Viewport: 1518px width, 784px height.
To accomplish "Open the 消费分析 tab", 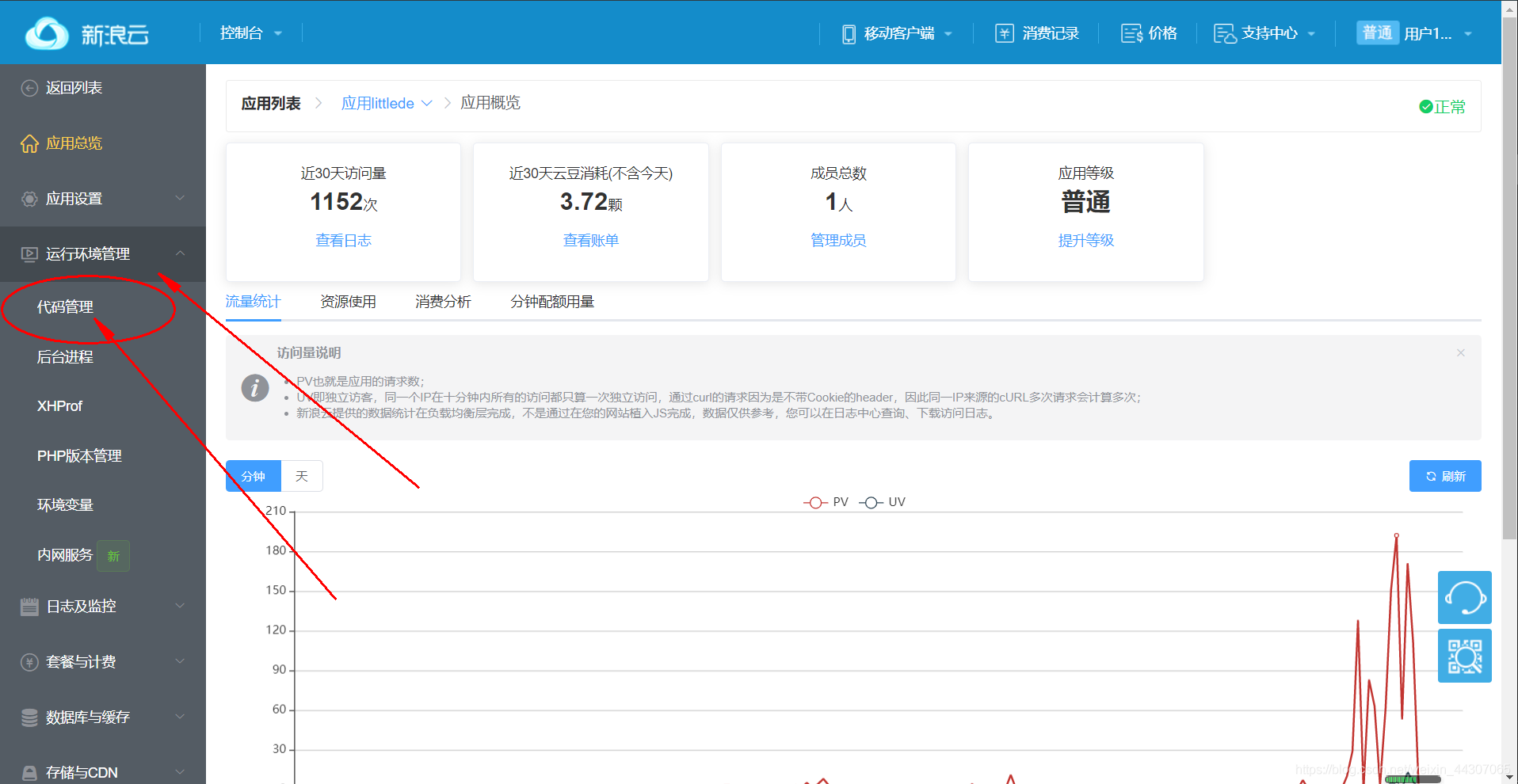I will (x=443, y=301).
